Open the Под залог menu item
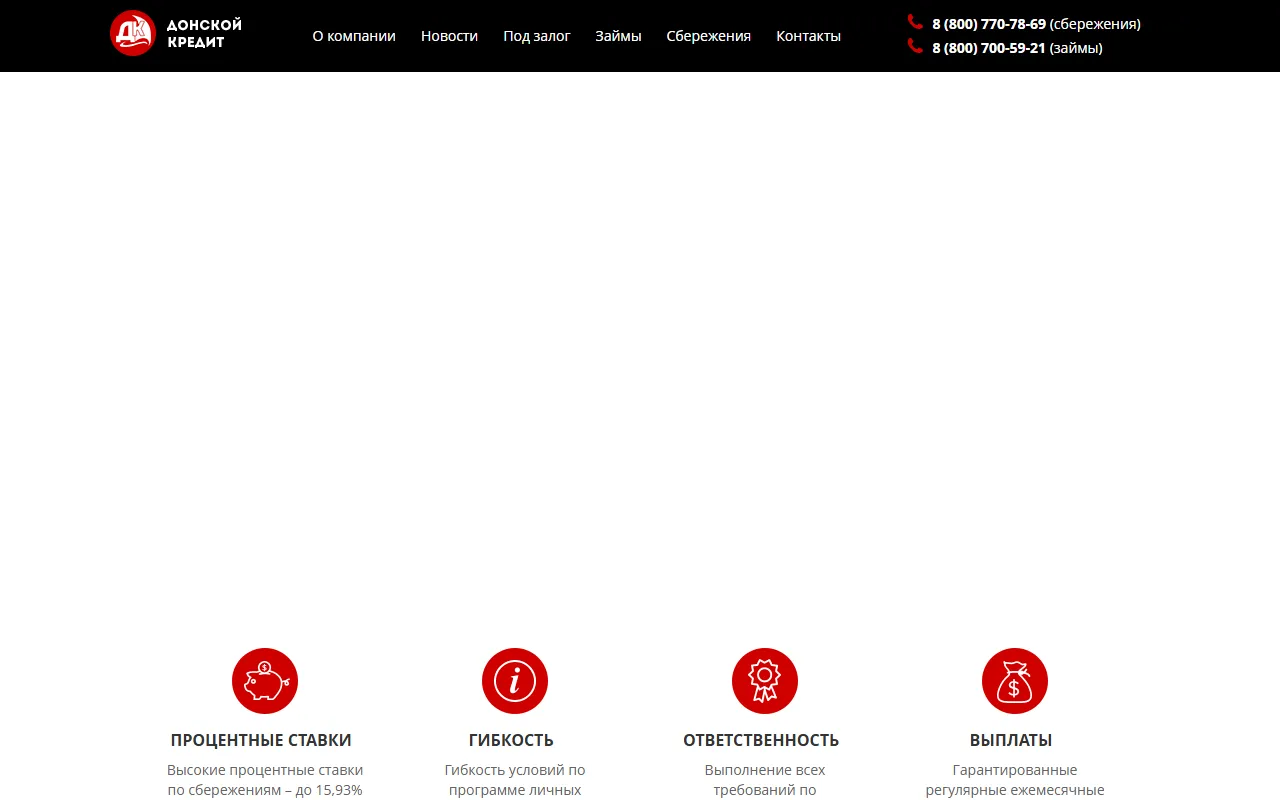 [537, 36]
